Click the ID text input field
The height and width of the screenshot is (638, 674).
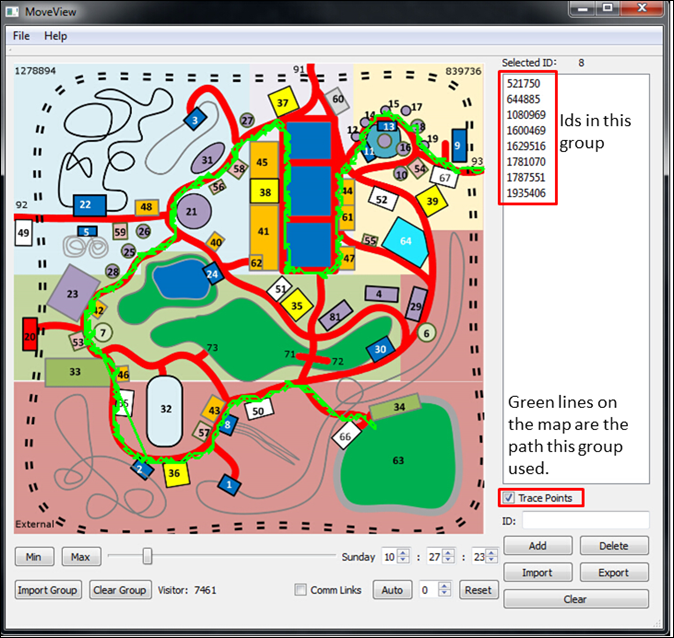585,521
